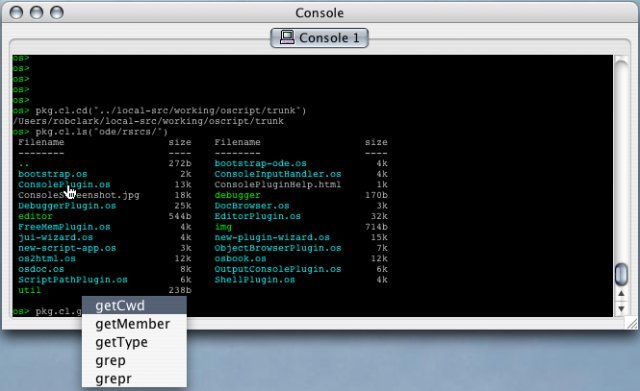640x391 pixels.
Task: Click DocBrowser.os file entry
Action: pyautogui.click(x=252, y=206)
